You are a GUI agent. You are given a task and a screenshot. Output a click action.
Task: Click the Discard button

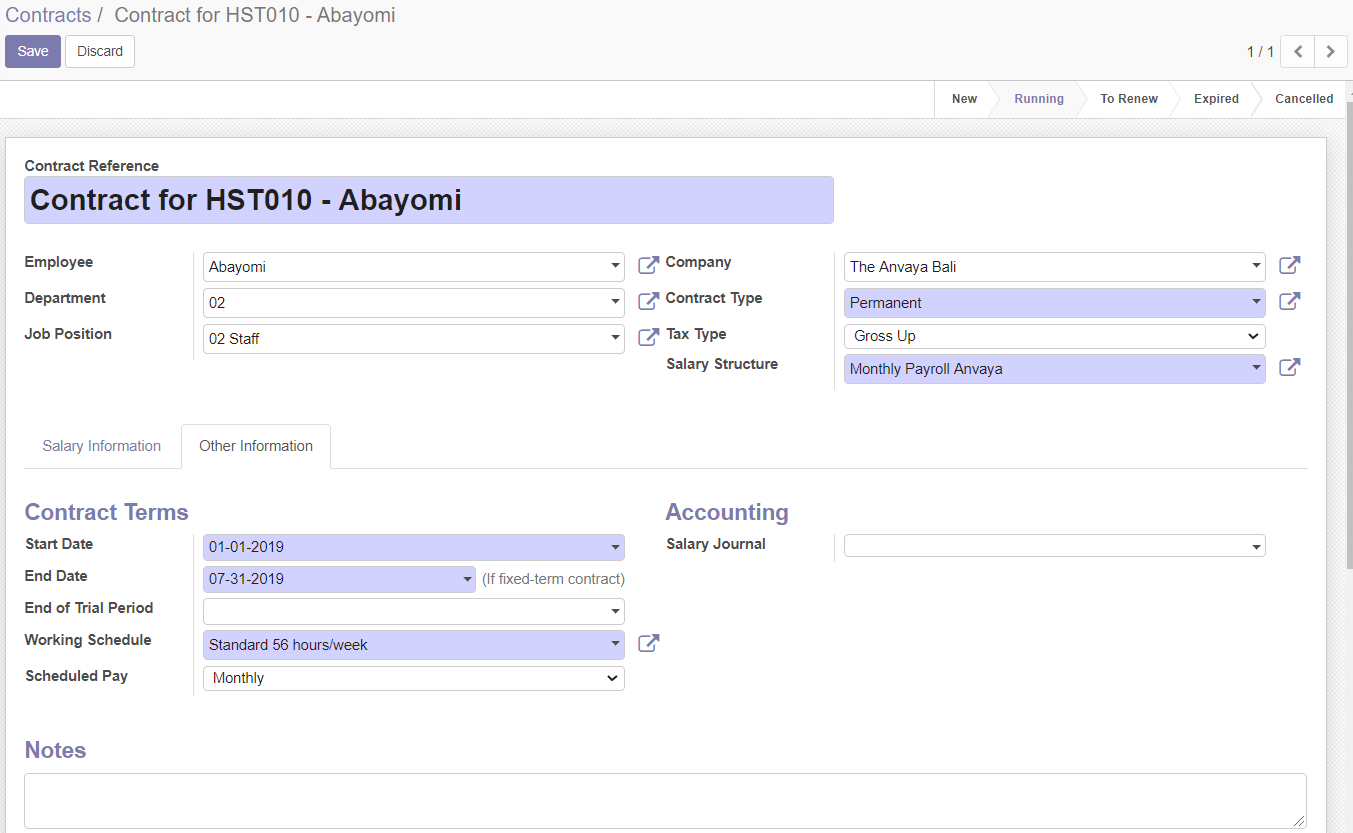(x=100, y=52)
